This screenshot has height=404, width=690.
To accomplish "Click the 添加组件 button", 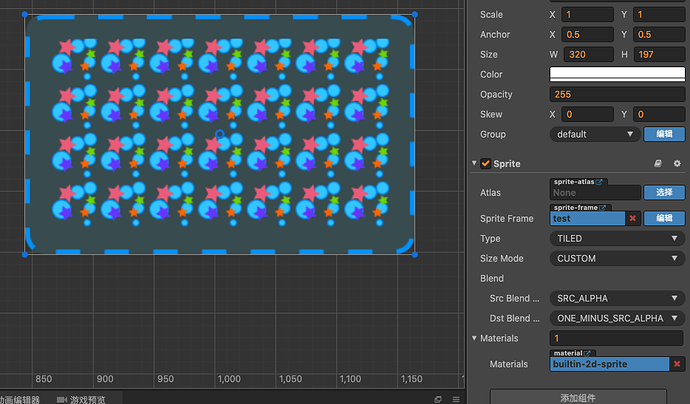I will point(578,397).
